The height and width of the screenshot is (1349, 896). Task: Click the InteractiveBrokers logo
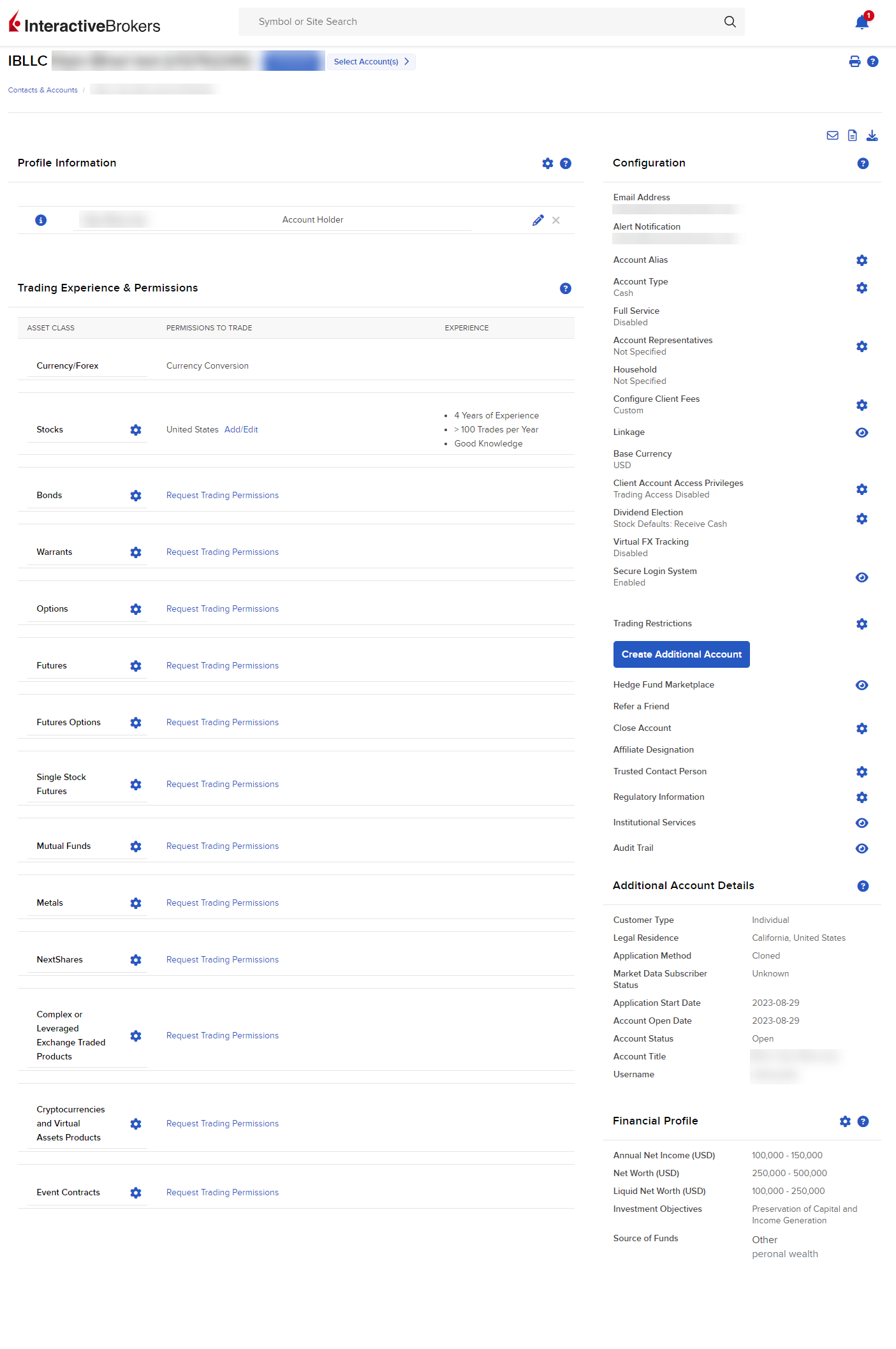(x=84, y=23)
